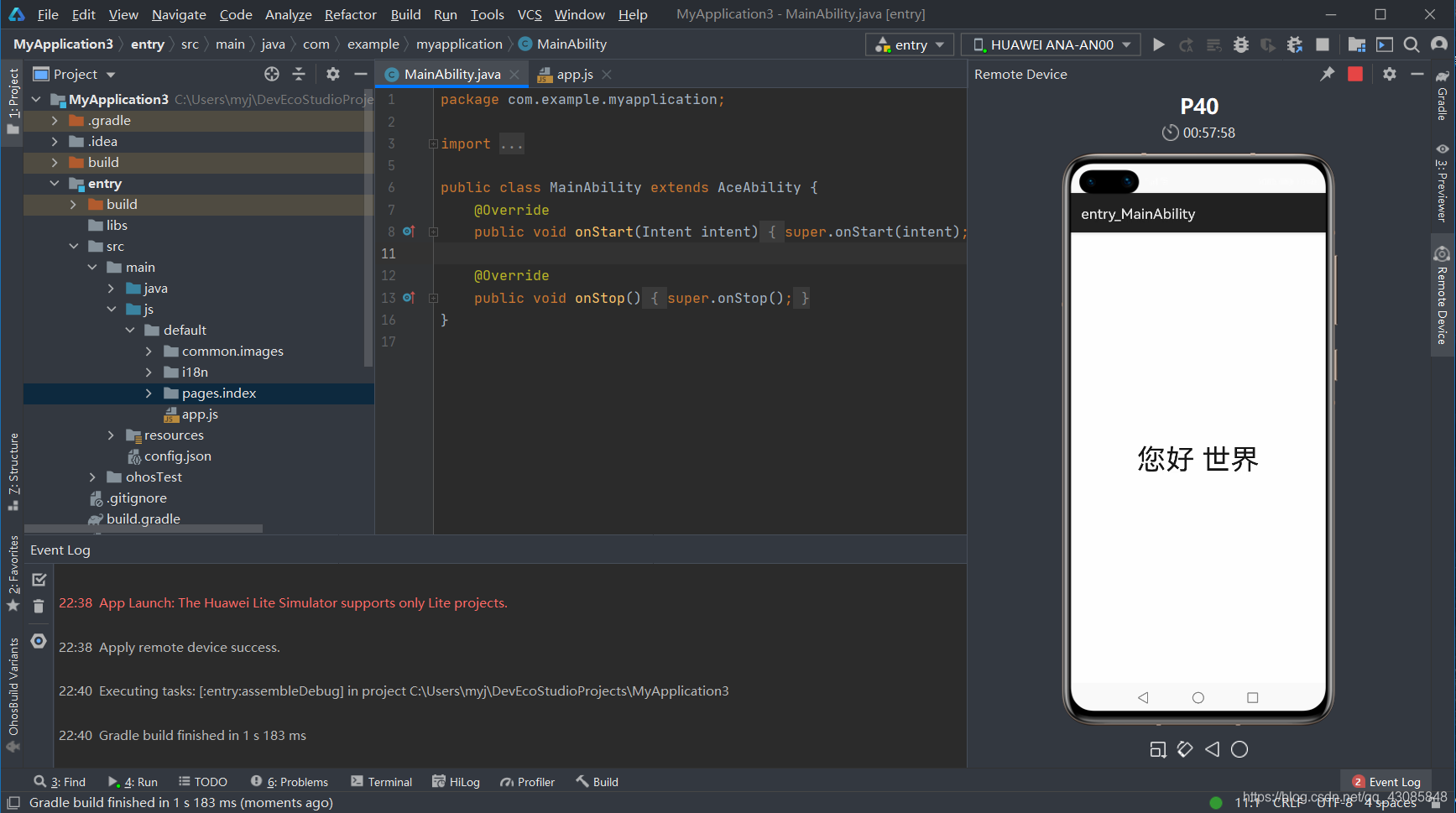The width and height of the screenshot is (1456, 813).
Task: Toggle the Structure tool window
Action: coord(13,472)
